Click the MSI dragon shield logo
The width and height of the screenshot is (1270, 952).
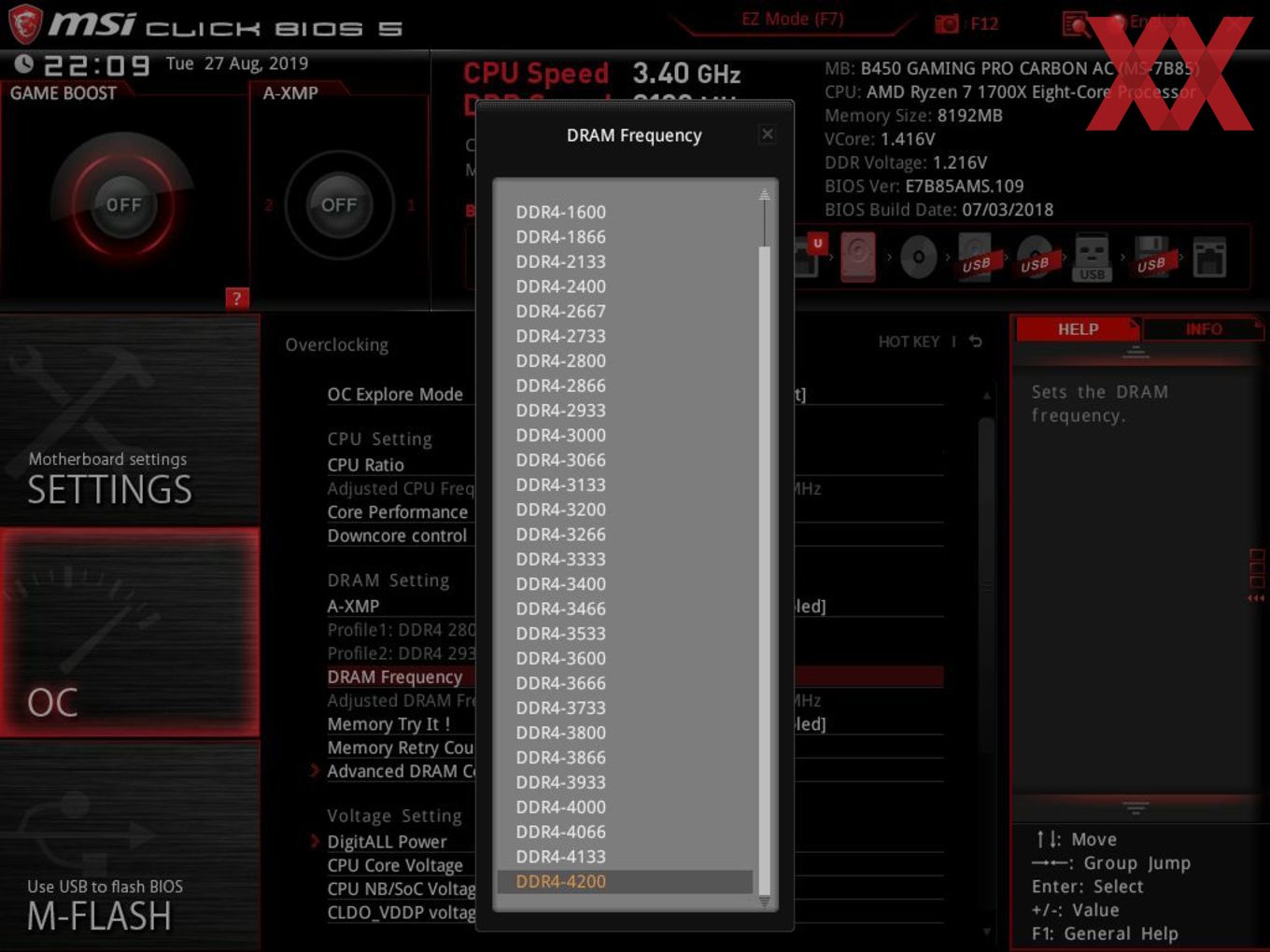(x=24, y=24)
